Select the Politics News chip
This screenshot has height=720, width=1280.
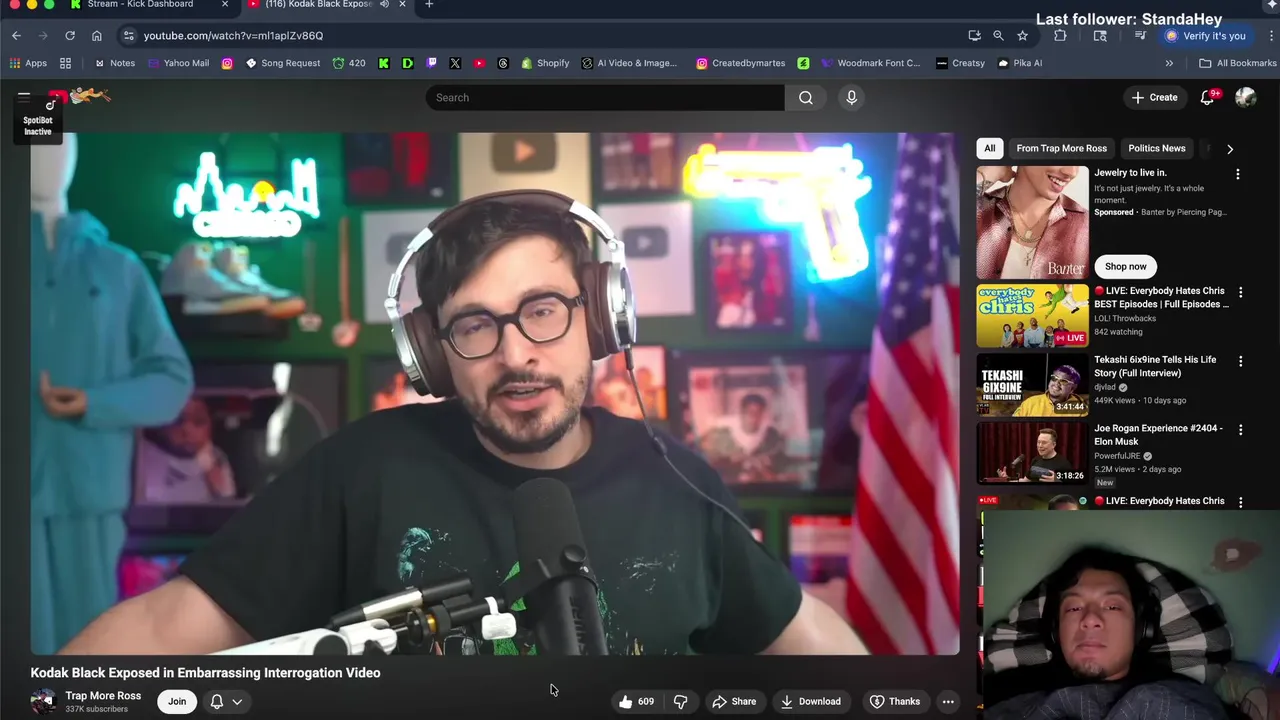tap(1156, 148)
